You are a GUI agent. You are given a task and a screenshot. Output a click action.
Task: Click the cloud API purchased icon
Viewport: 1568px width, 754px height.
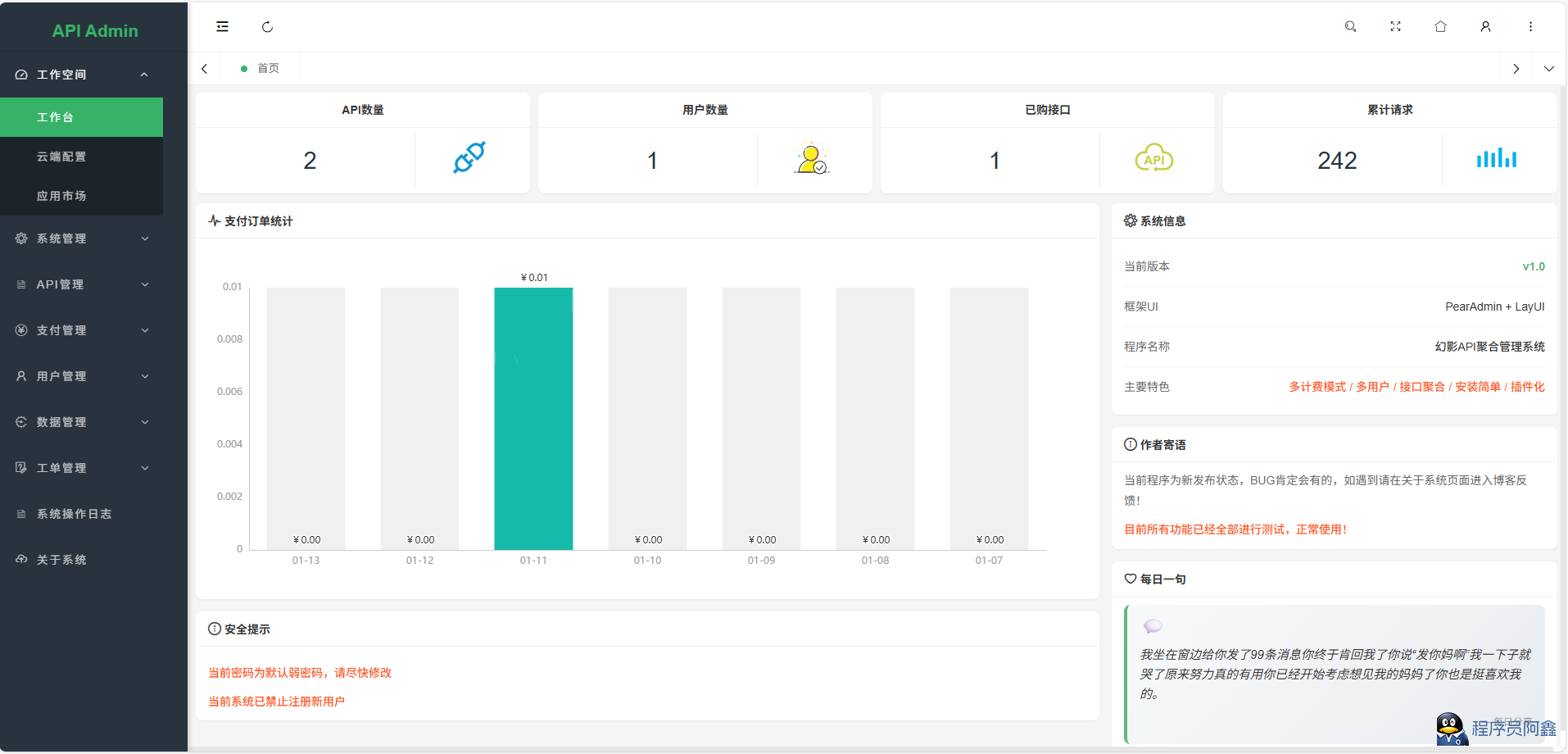click(1153, 159)
